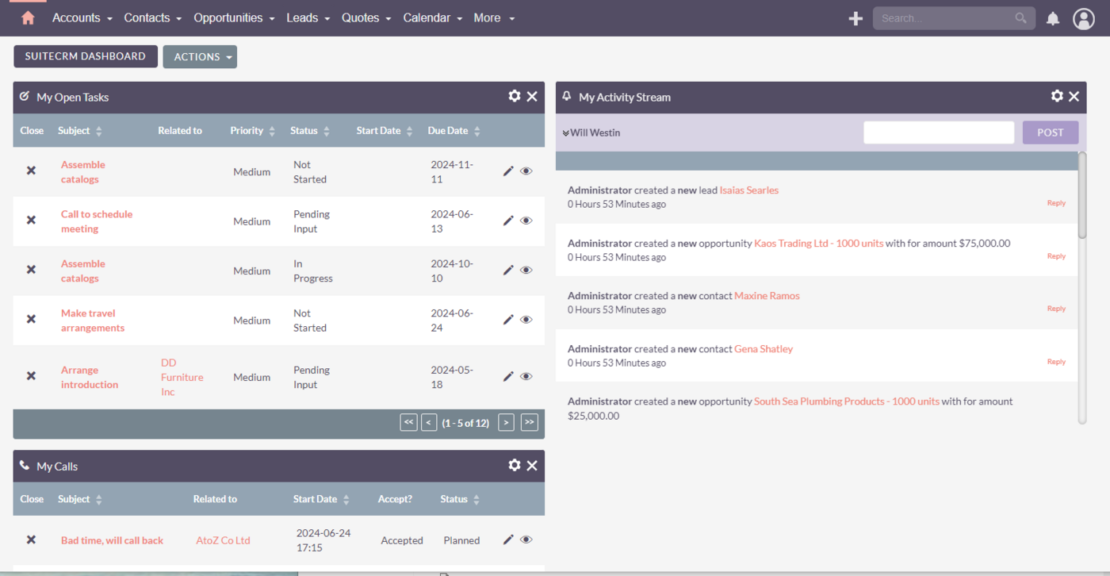This screenshot has width=1110, height=576.
Task: Open the user profile icon
Action: click(x=1083, y=18)
